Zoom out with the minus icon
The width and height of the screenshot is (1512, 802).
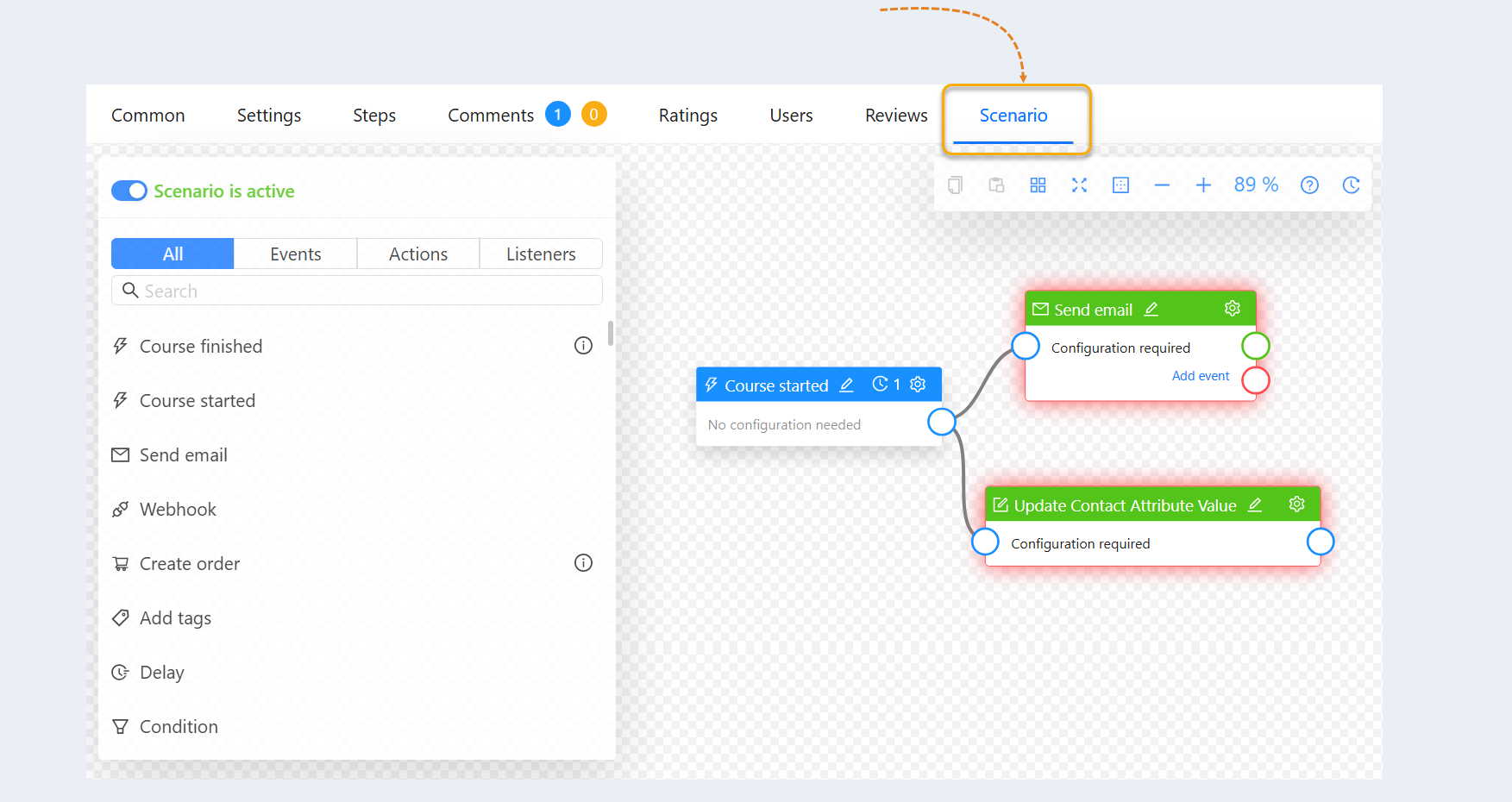(1162, 185)
